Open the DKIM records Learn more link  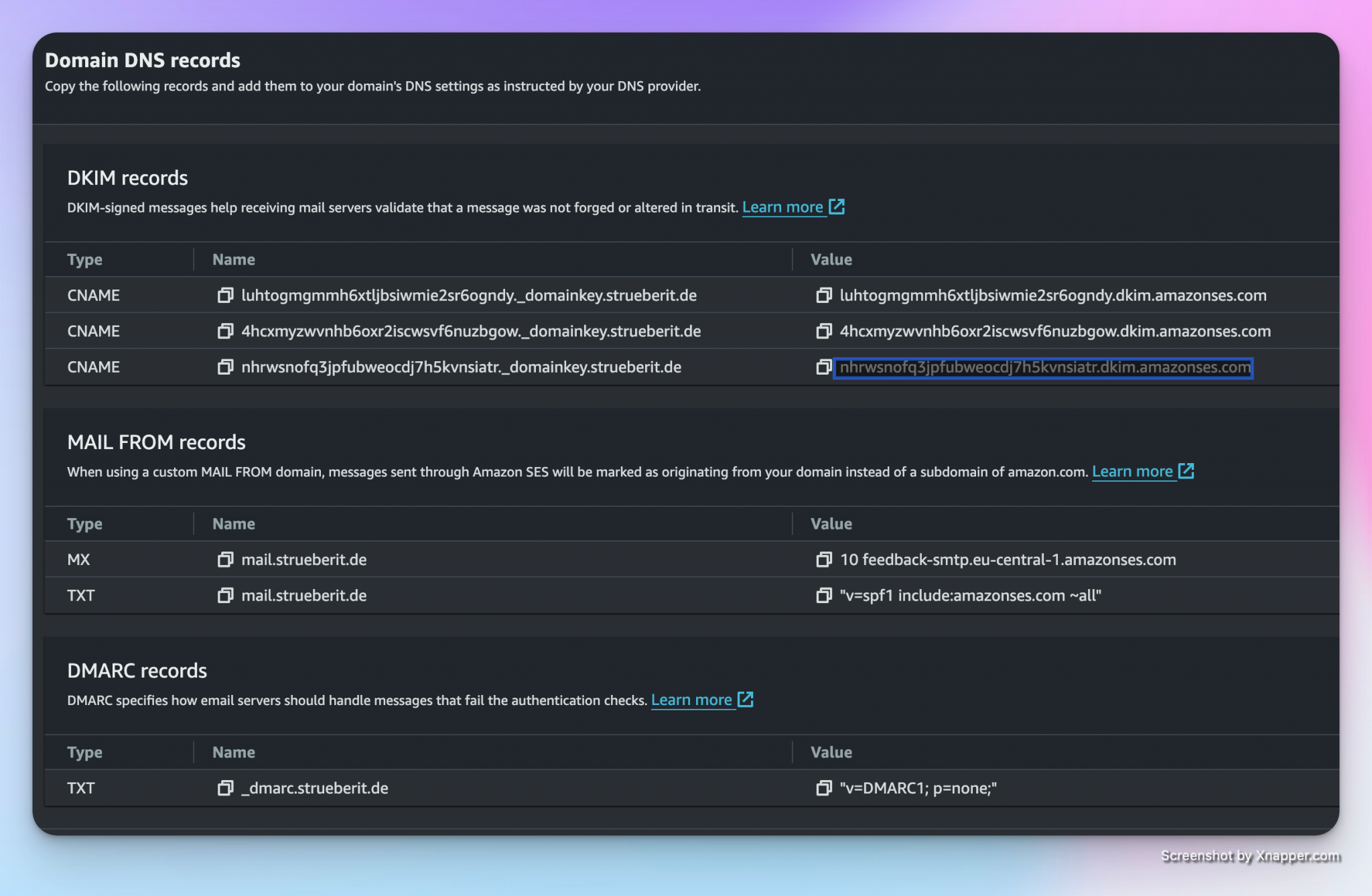pos(782,208)
